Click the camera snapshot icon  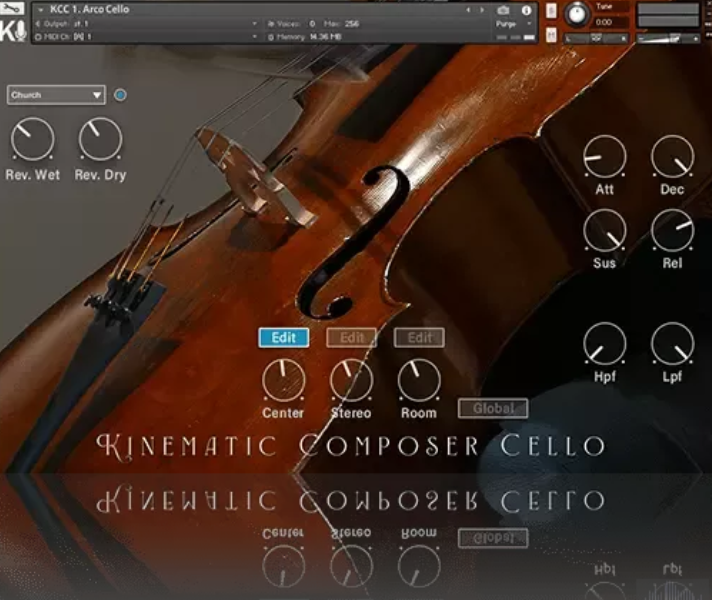point(503,10)
